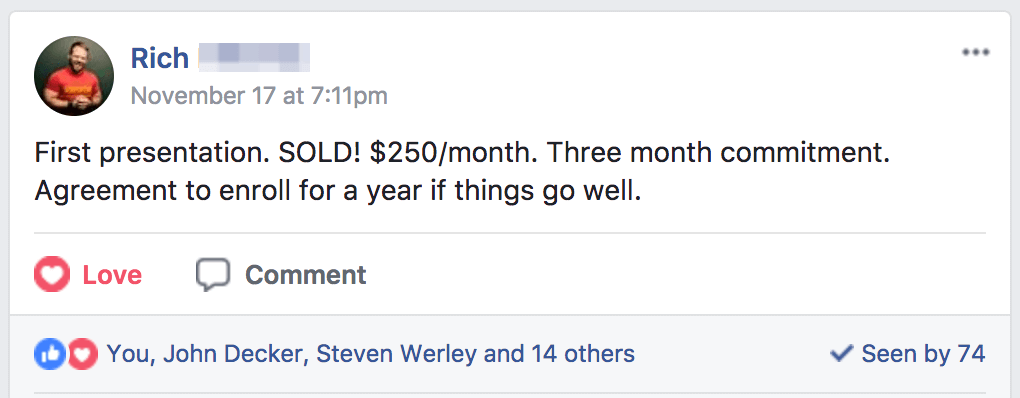Select the "Comment" text button

(x=306, y=275)
